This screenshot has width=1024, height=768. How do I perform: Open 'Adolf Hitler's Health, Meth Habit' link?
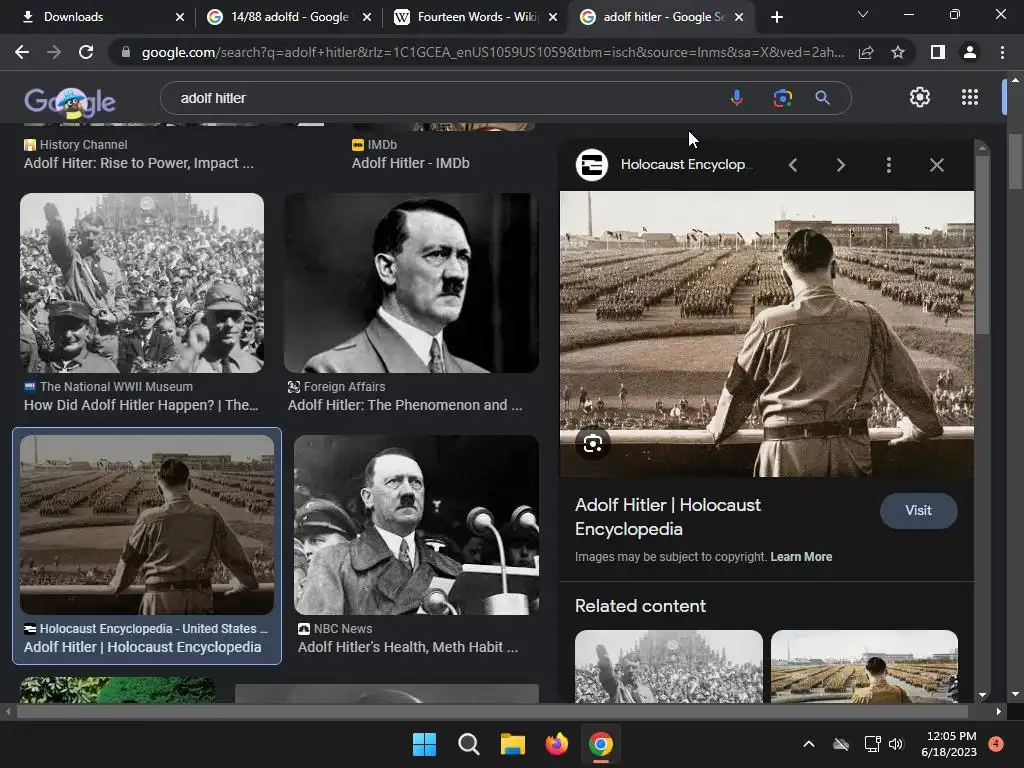click(x=408, y=647)
